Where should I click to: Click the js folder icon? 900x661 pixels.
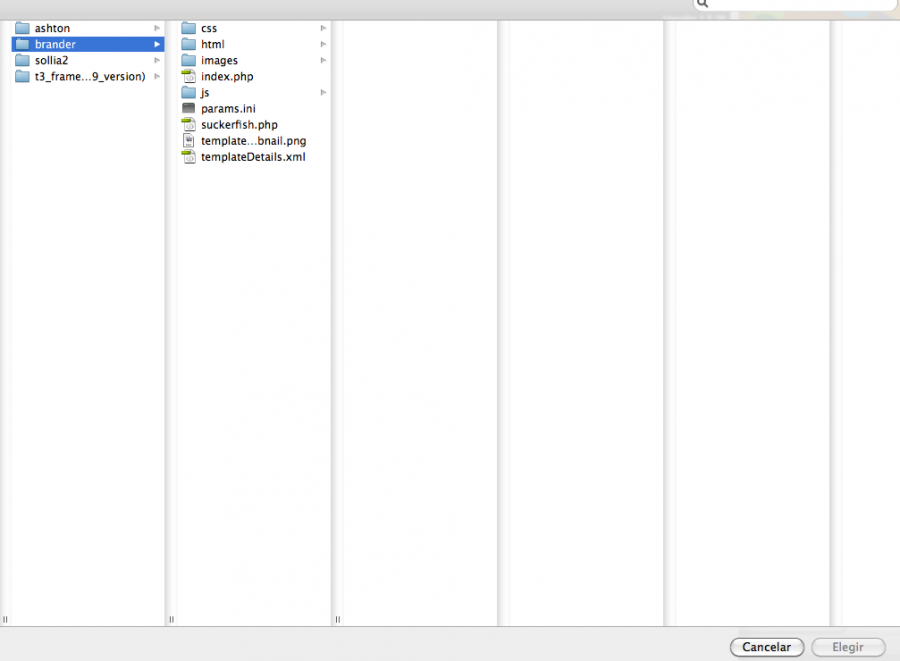coord(189,92)
